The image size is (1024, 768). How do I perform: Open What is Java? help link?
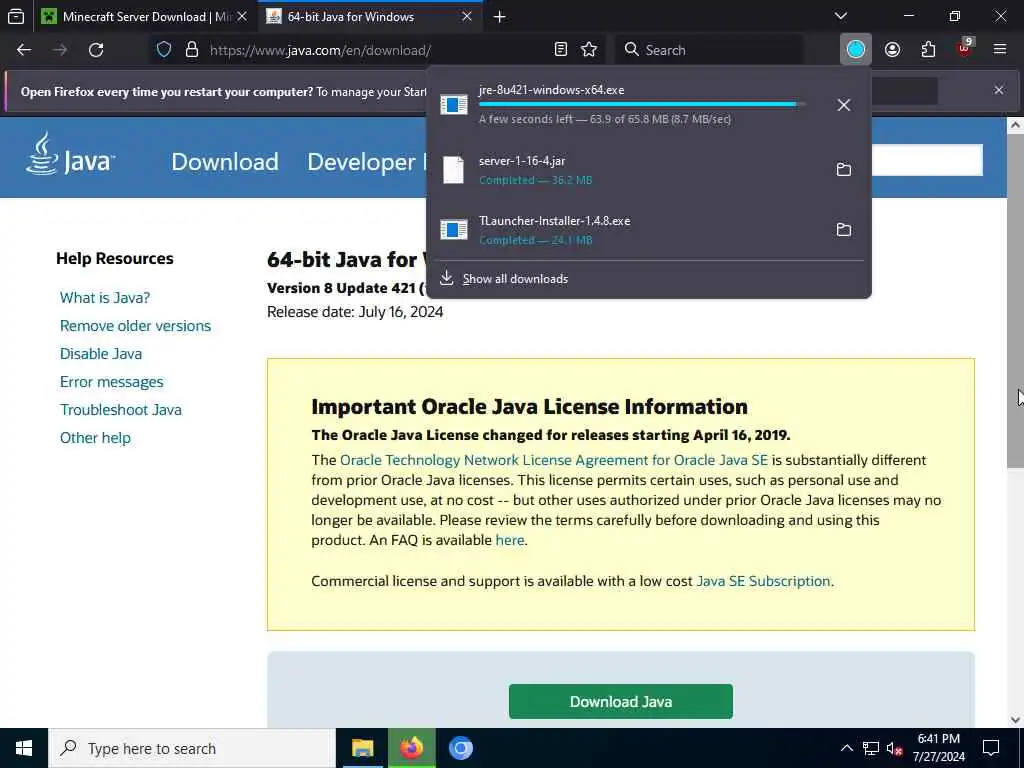click(x=105, y=298)
